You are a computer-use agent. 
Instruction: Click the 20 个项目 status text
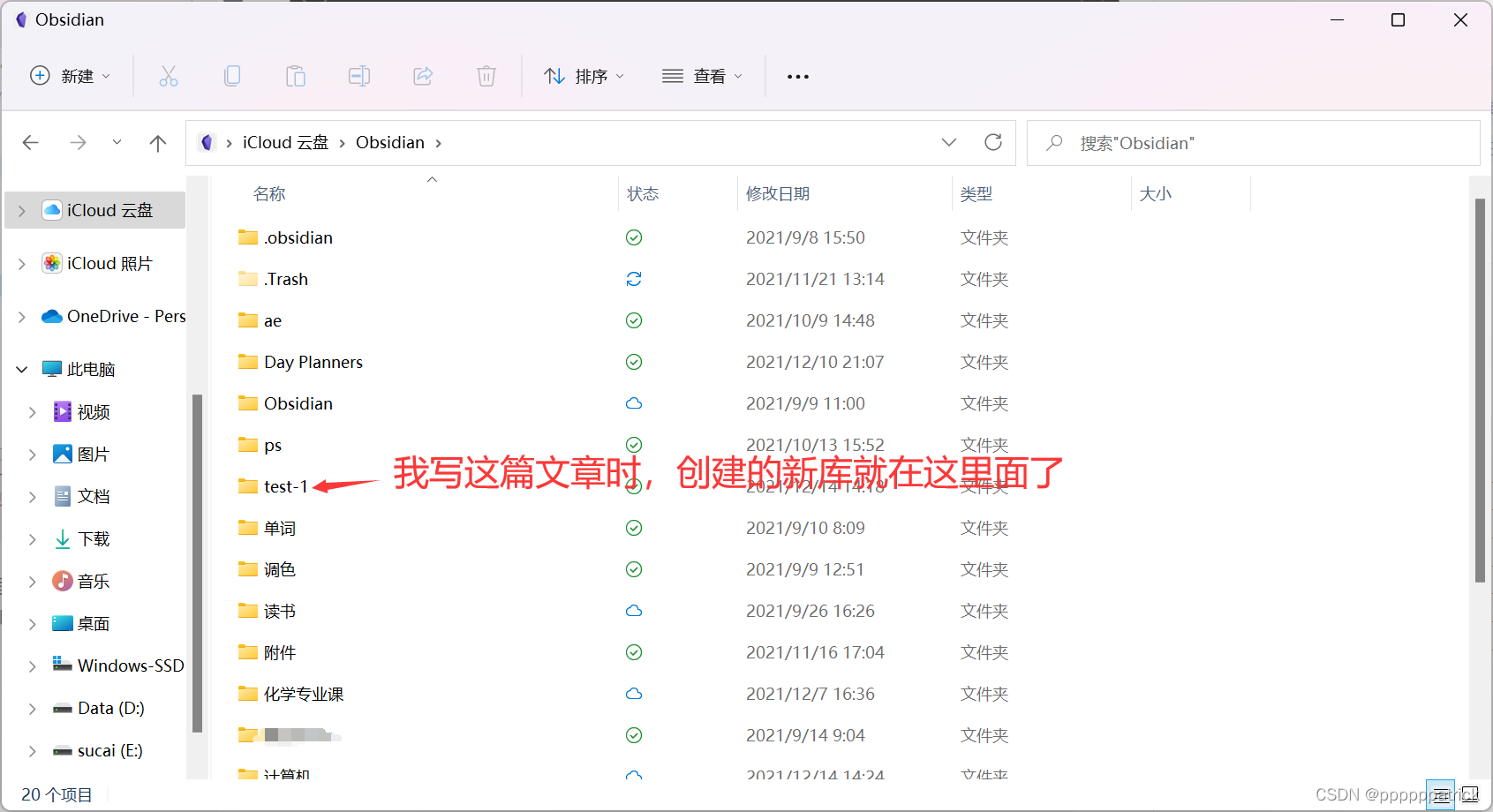pos(57,794)
